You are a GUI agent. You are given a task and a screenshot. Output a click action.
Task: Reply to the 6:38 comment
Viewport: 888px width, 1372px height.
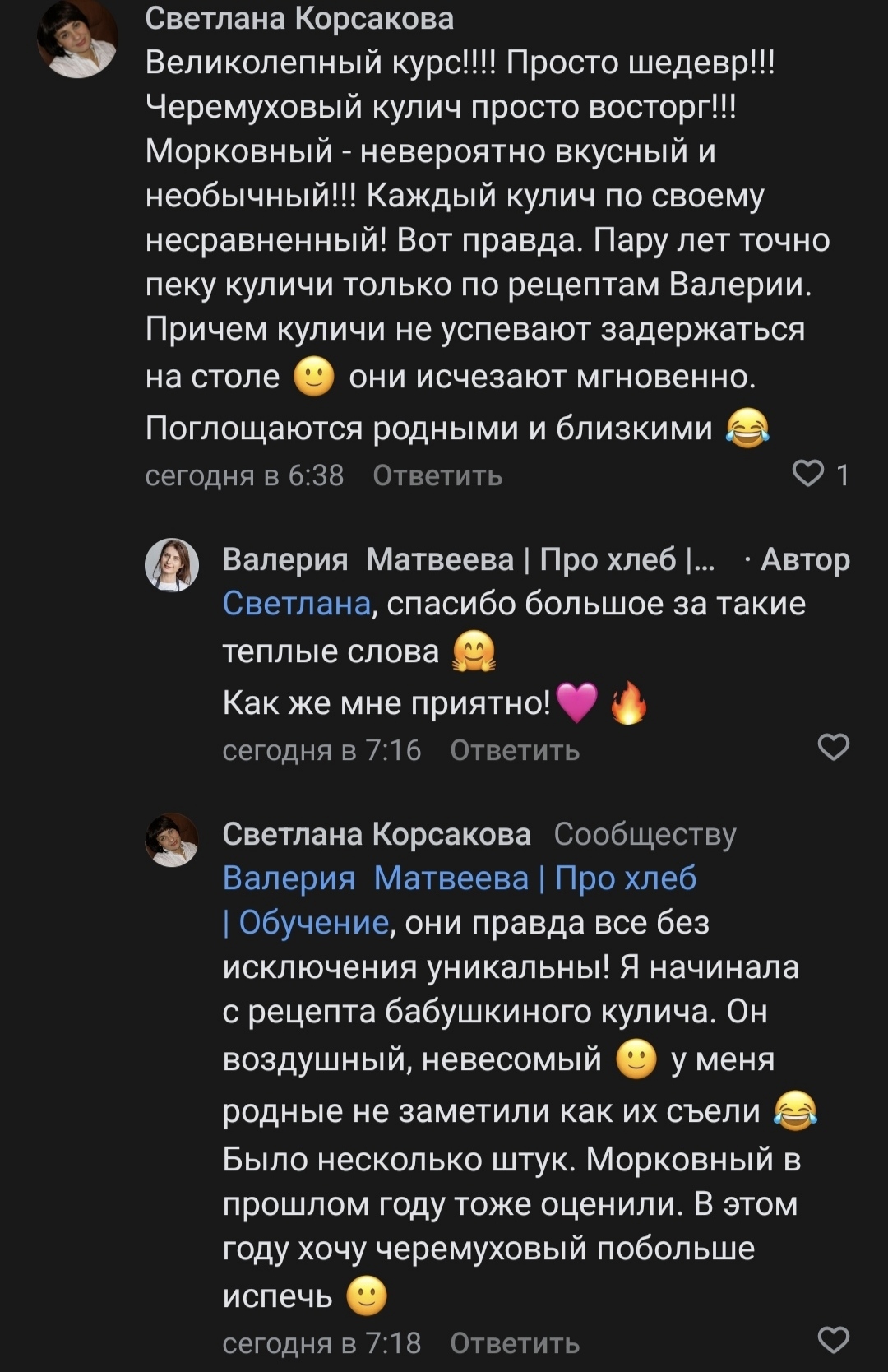(x=437, y=475)
